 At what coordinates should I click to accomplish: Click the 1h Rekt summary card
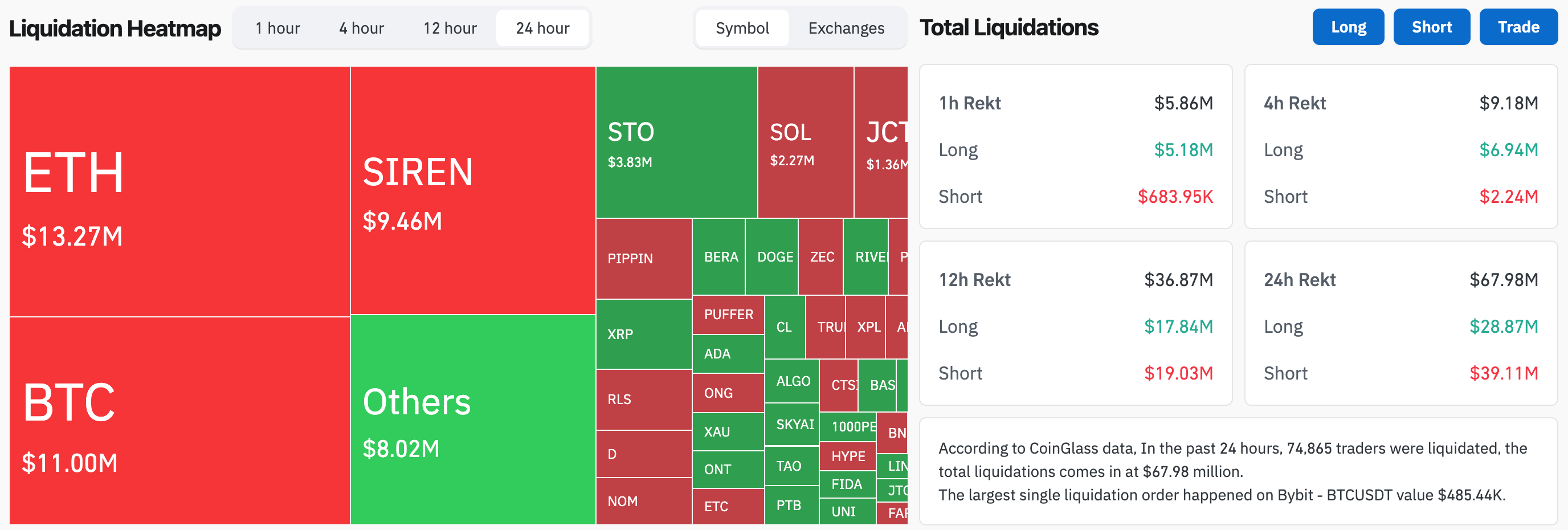(1076, 146)
